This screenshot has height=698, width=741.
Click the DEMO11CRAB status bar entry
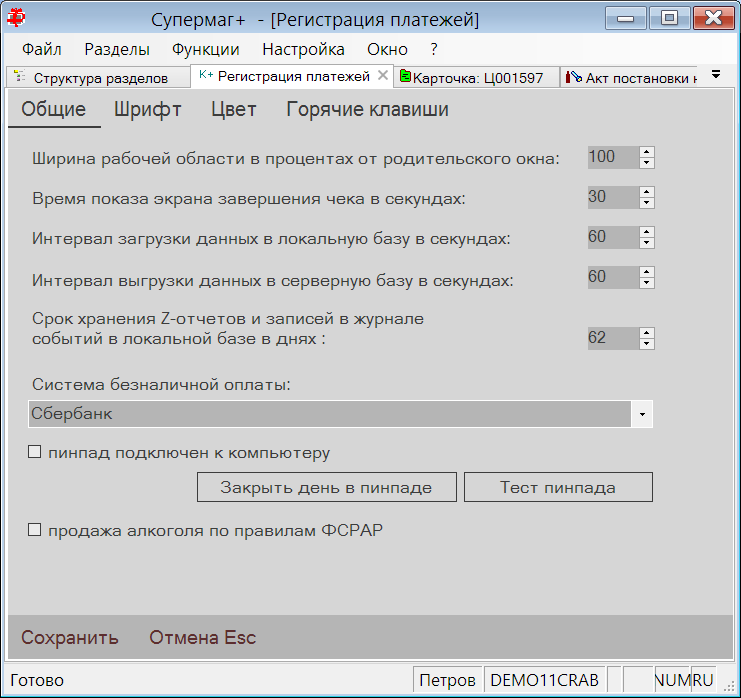(544, 680)
